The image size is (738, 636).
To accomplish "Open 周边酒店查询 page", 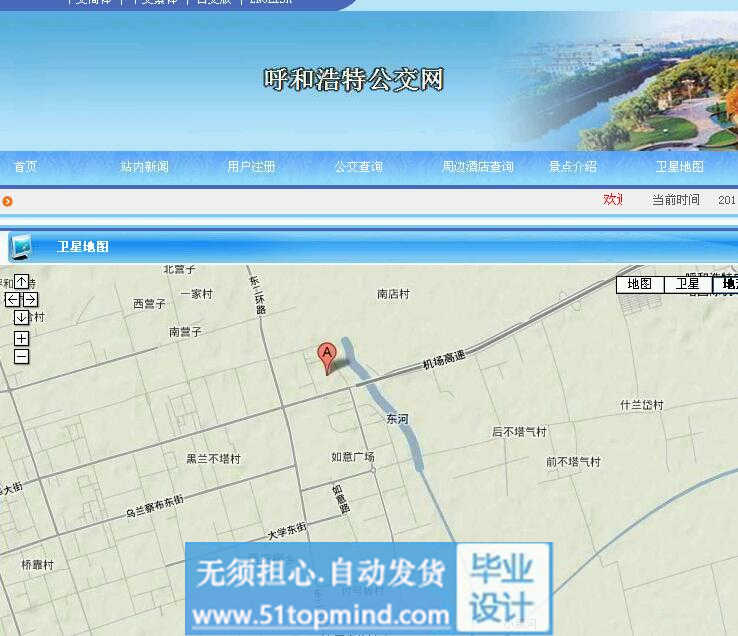I will (x=478, y=167).
